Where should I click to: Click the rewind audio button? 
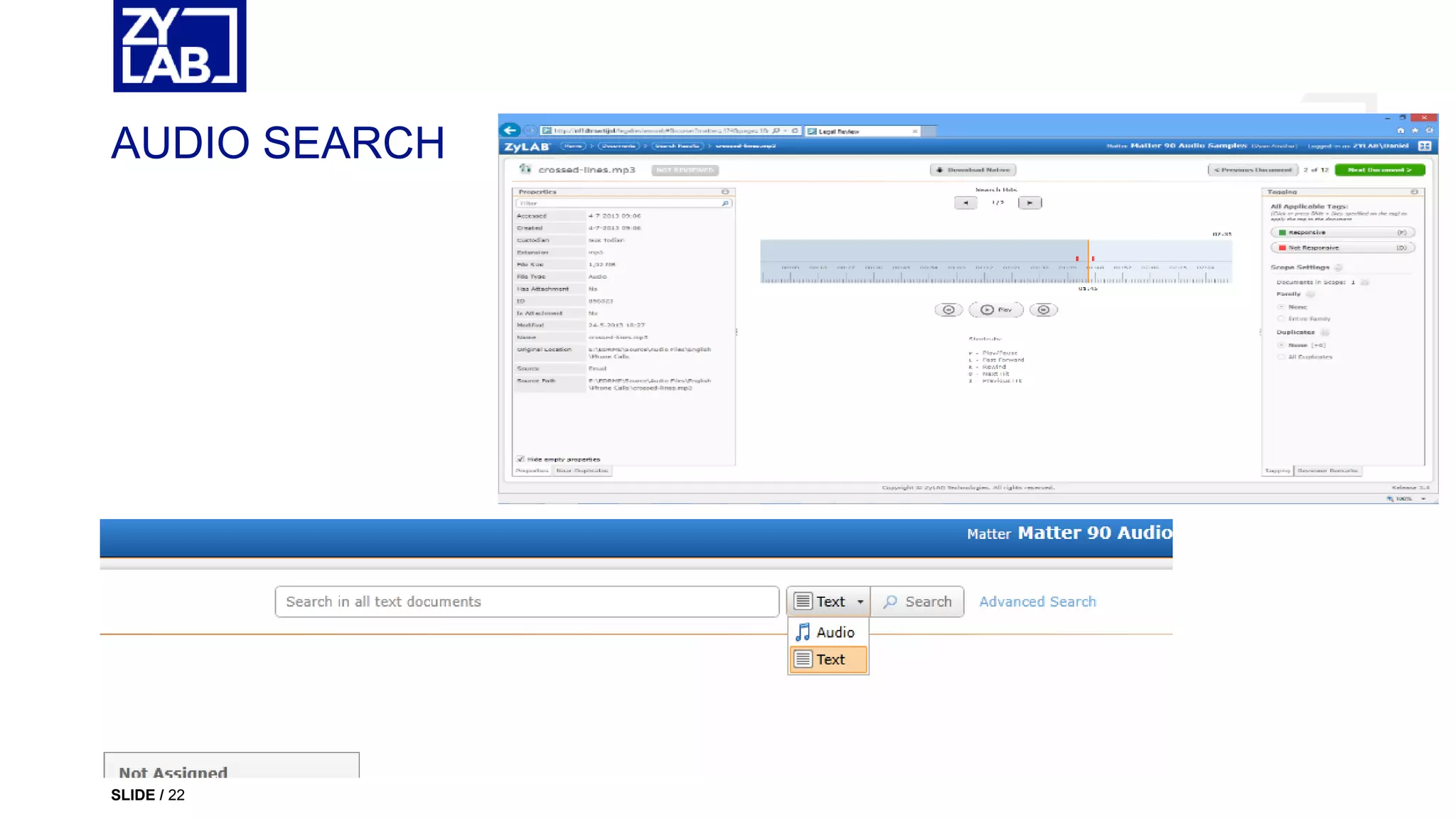pos(948,310)
